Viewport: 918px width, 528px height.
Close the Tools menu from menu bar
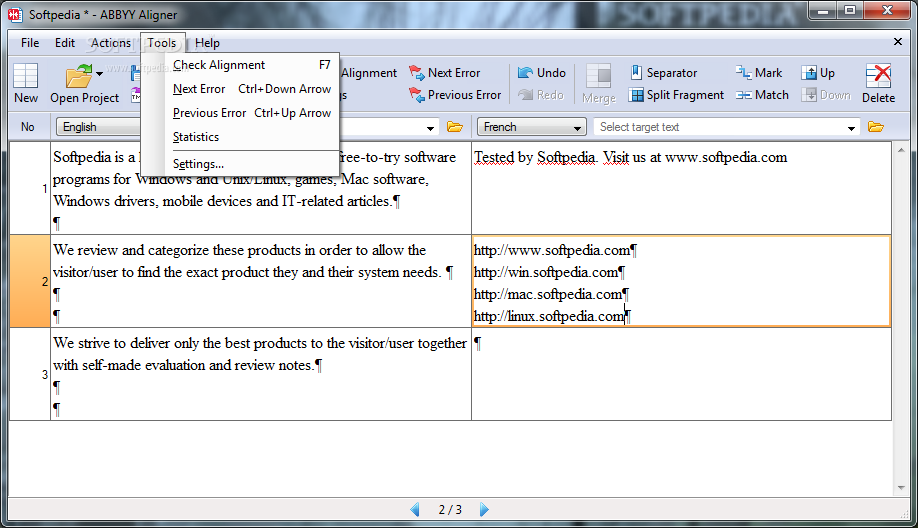(162, 43)
